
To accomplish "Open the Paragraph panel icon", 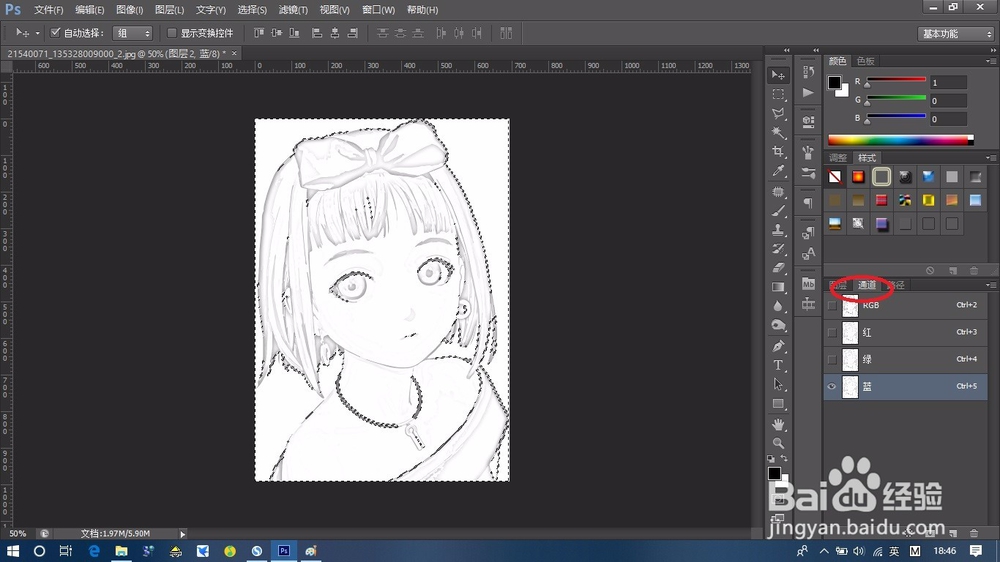I will 808,203.
